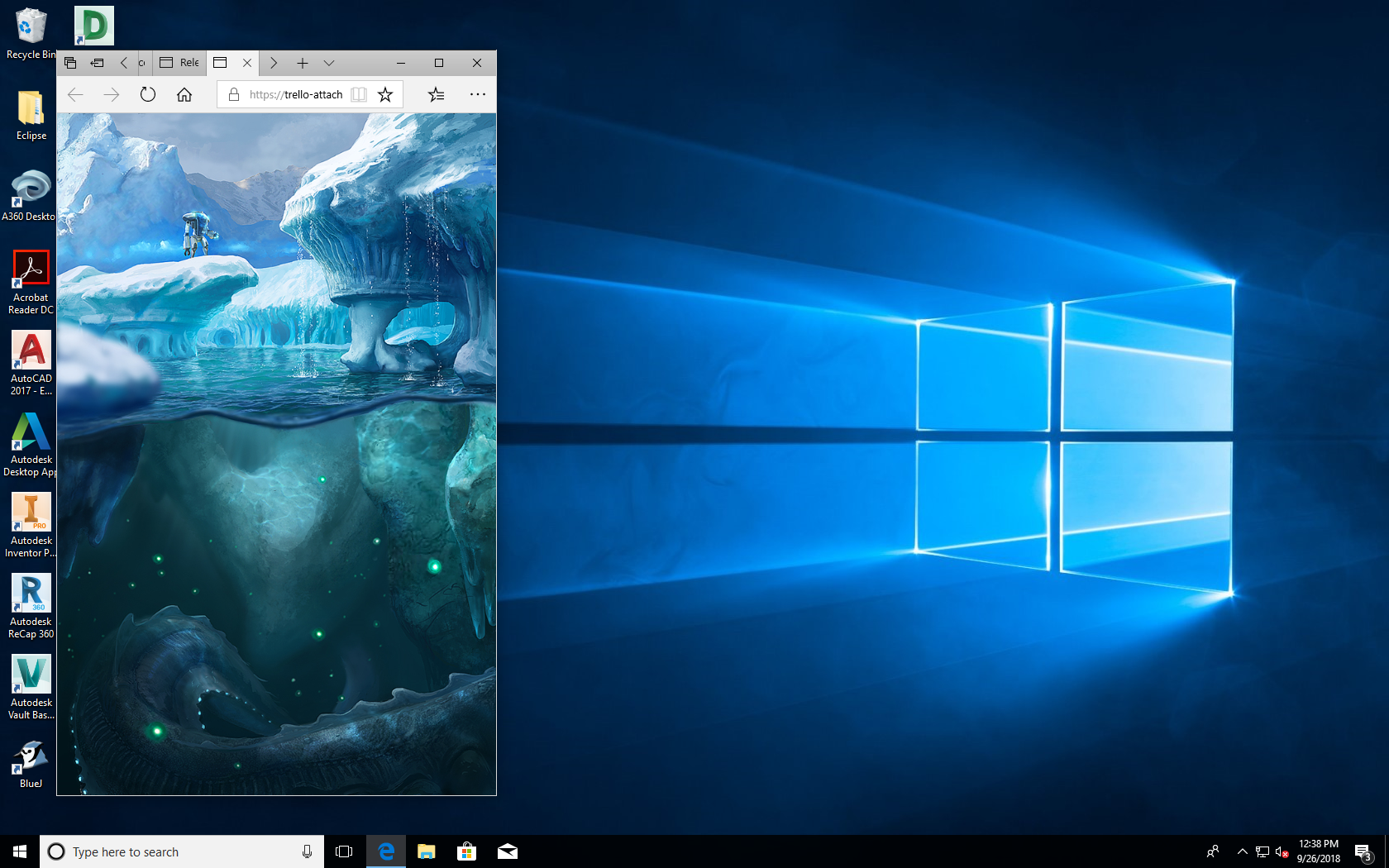Screen dimensions: 1389x868
Task: Maximize the Edge window
Action: 439,63
